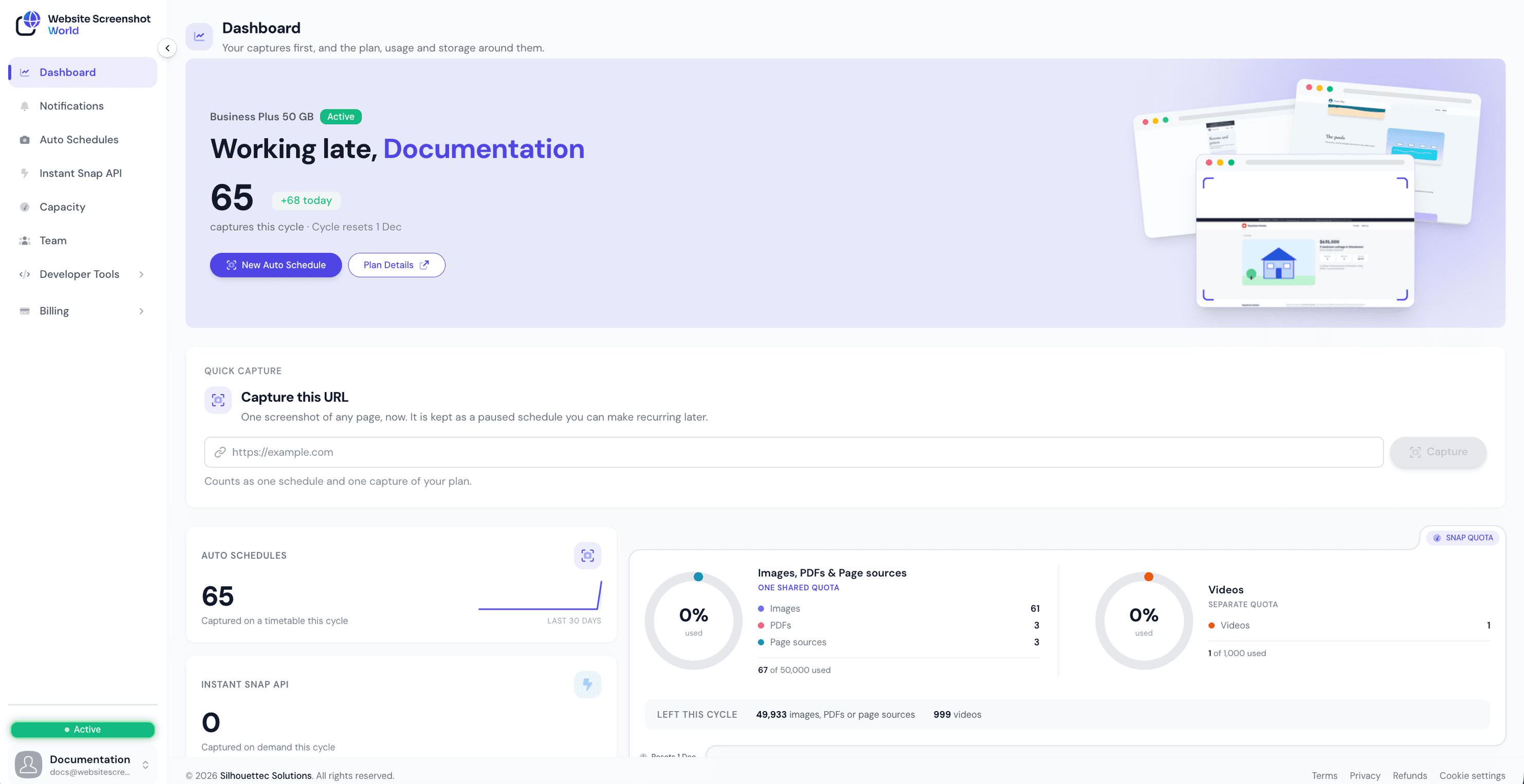
Task: Open Cookie settings in the footer
Action: click(1472, 776)
